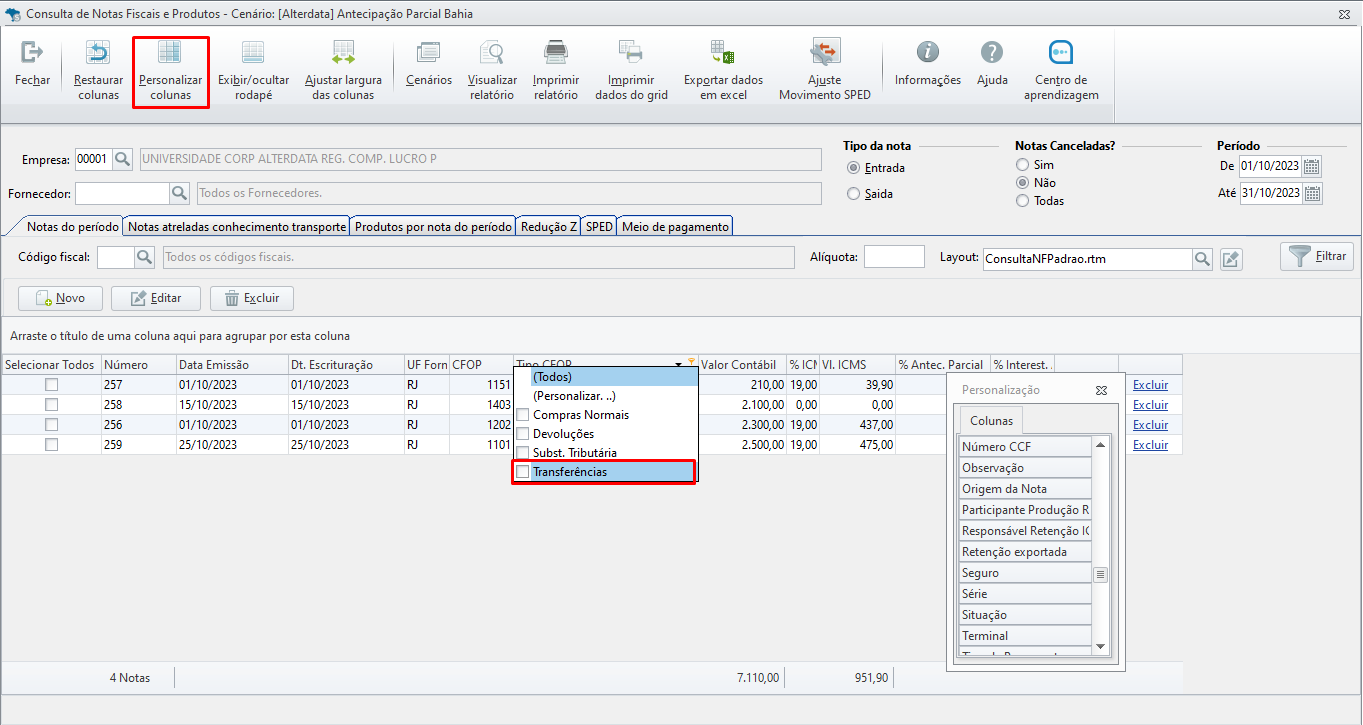Click the Filtrar button
Screen dimensions: 1363x725
coord(1317,257)
